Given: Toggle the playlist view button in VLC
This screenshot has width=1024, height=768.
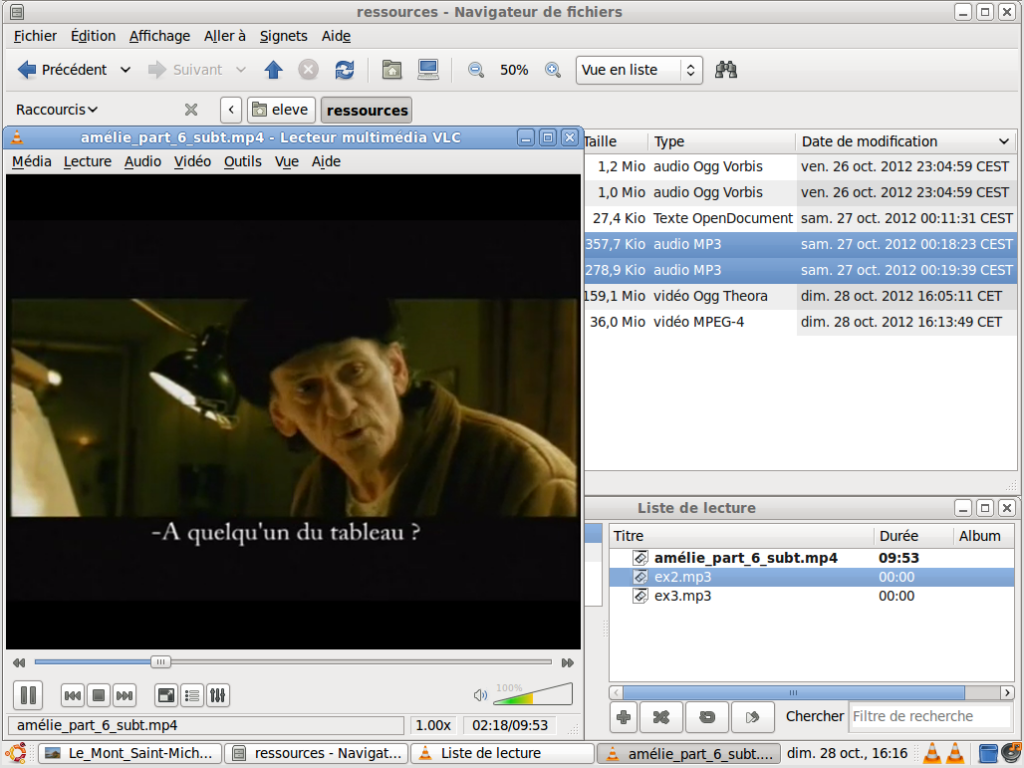Looking at the screenshot, I should coord(190,695).
